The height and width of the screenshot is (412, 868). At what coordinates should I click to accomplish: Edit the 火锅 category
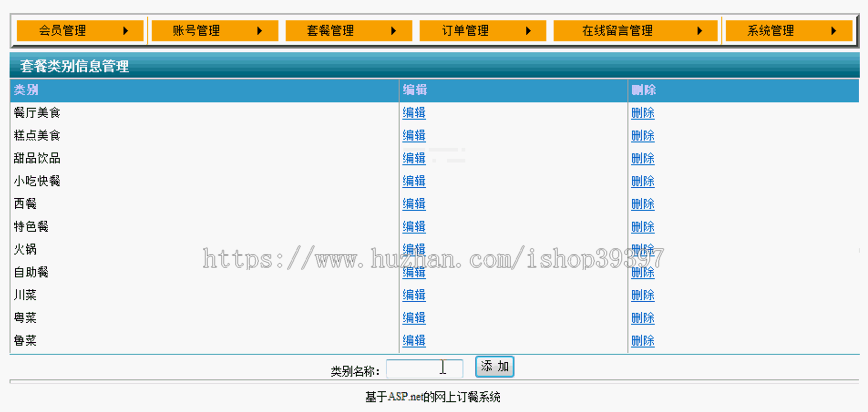point(414,250)
